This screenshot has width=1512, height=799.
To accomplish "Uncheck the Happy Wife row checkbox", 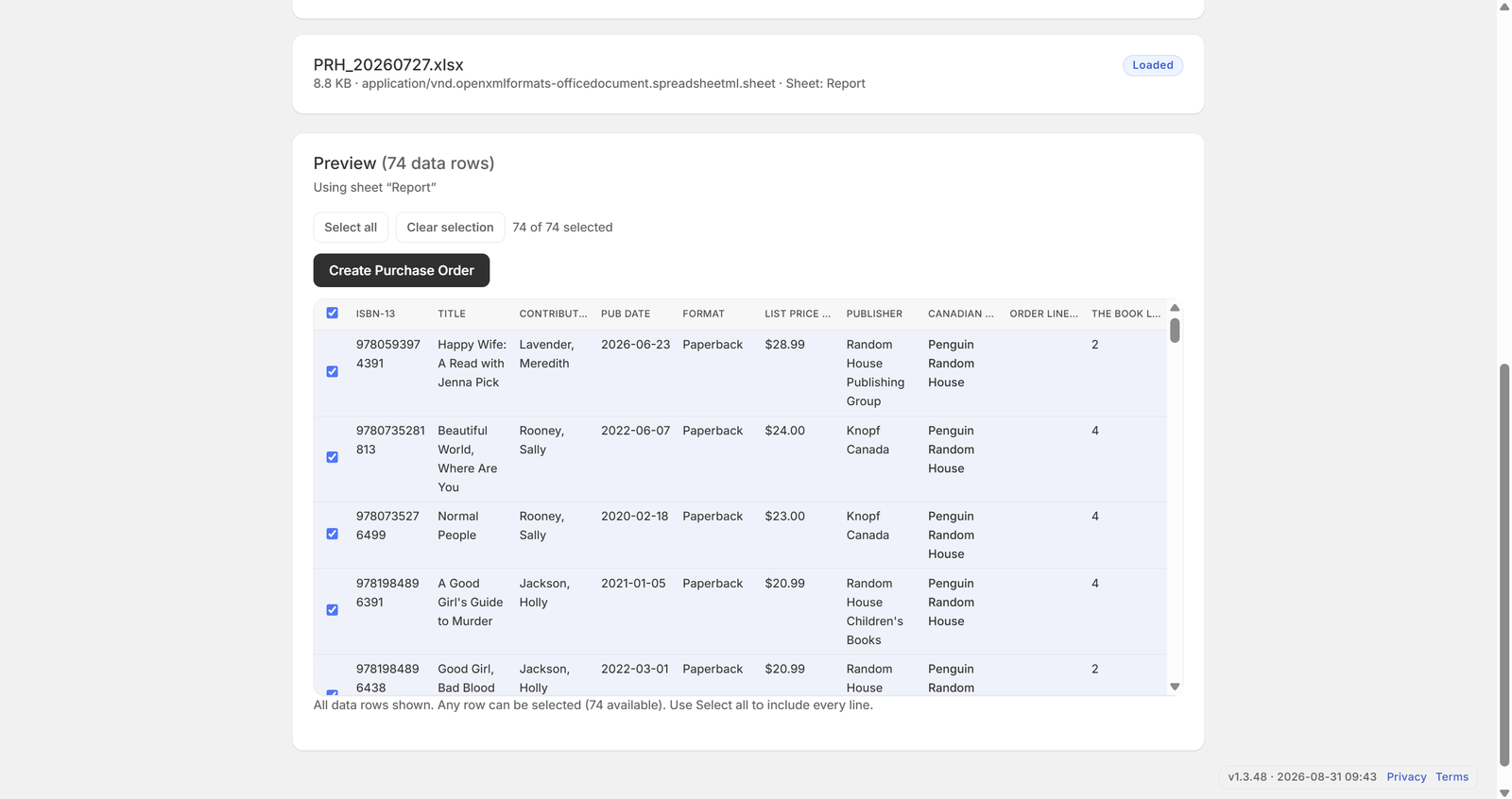I will [332, 372].
